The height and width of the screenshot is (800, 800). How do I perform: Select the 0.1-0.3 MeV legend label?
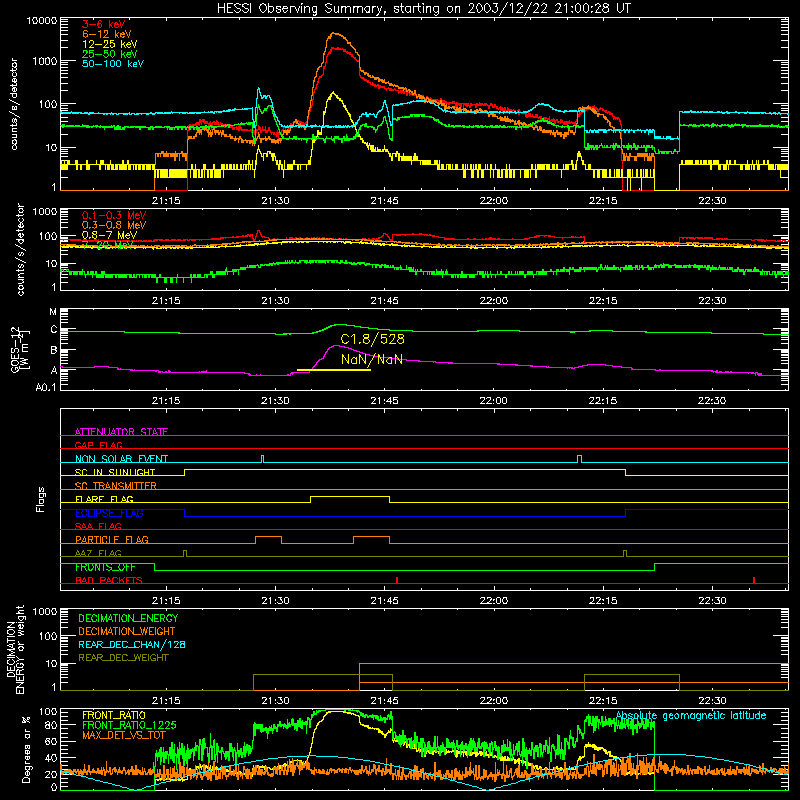tap(114, 215)
